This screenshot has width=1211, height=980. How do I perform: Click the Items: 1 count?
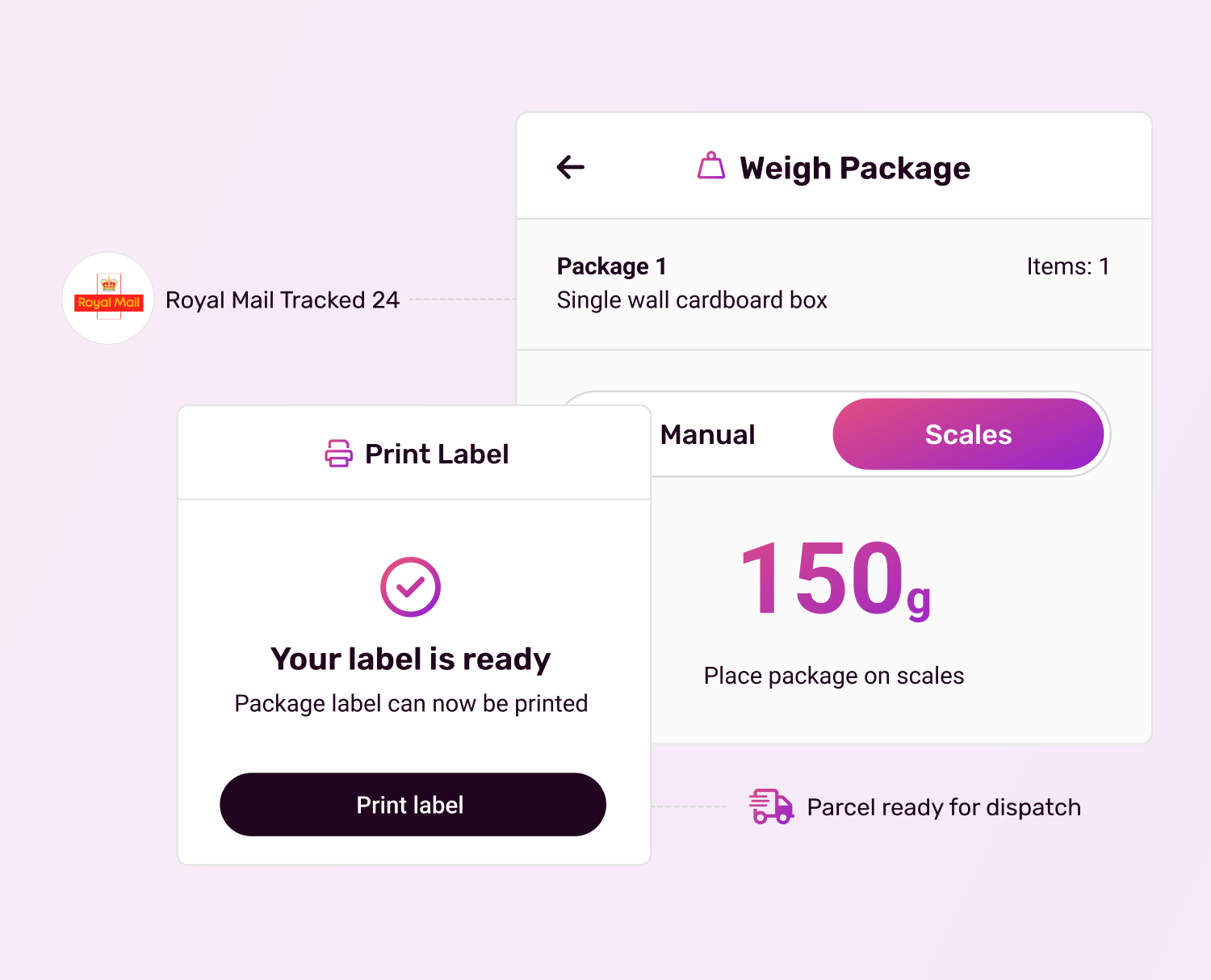(x=1068, y=266)
